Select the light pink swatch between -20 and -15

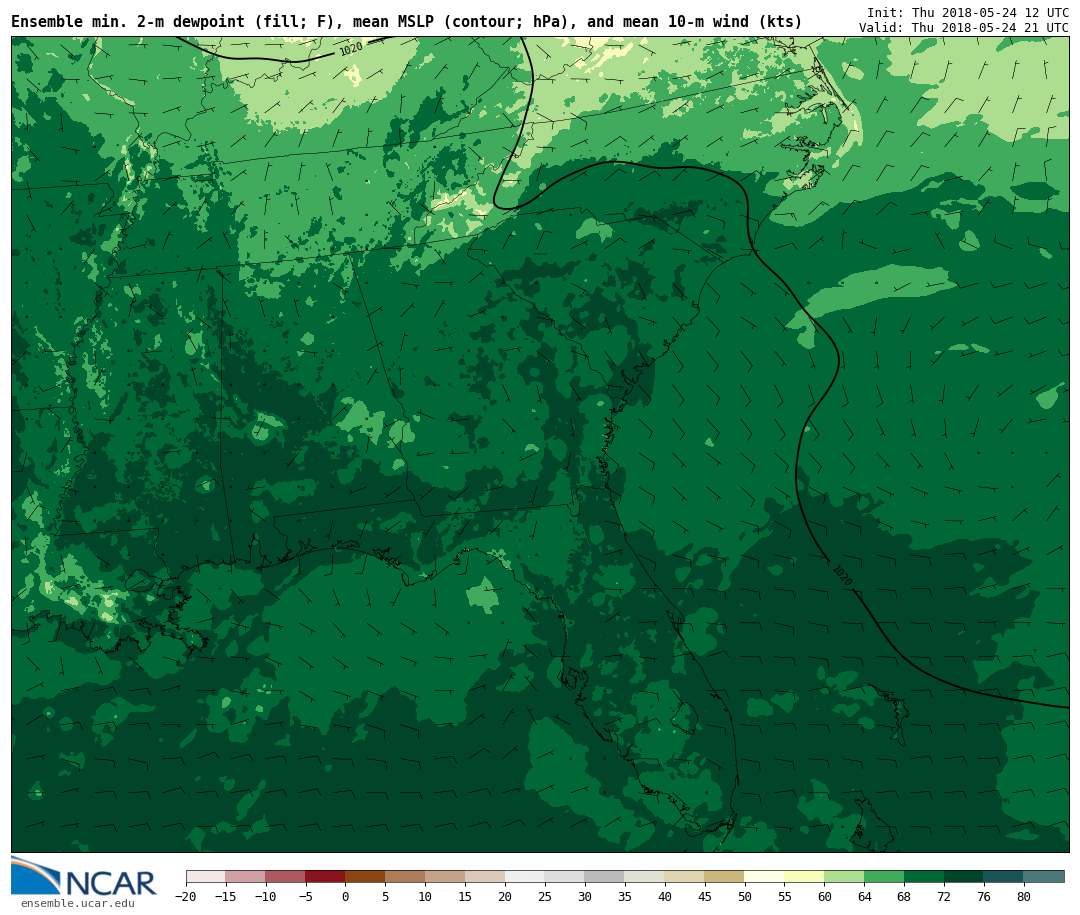[x=205, y=877]
